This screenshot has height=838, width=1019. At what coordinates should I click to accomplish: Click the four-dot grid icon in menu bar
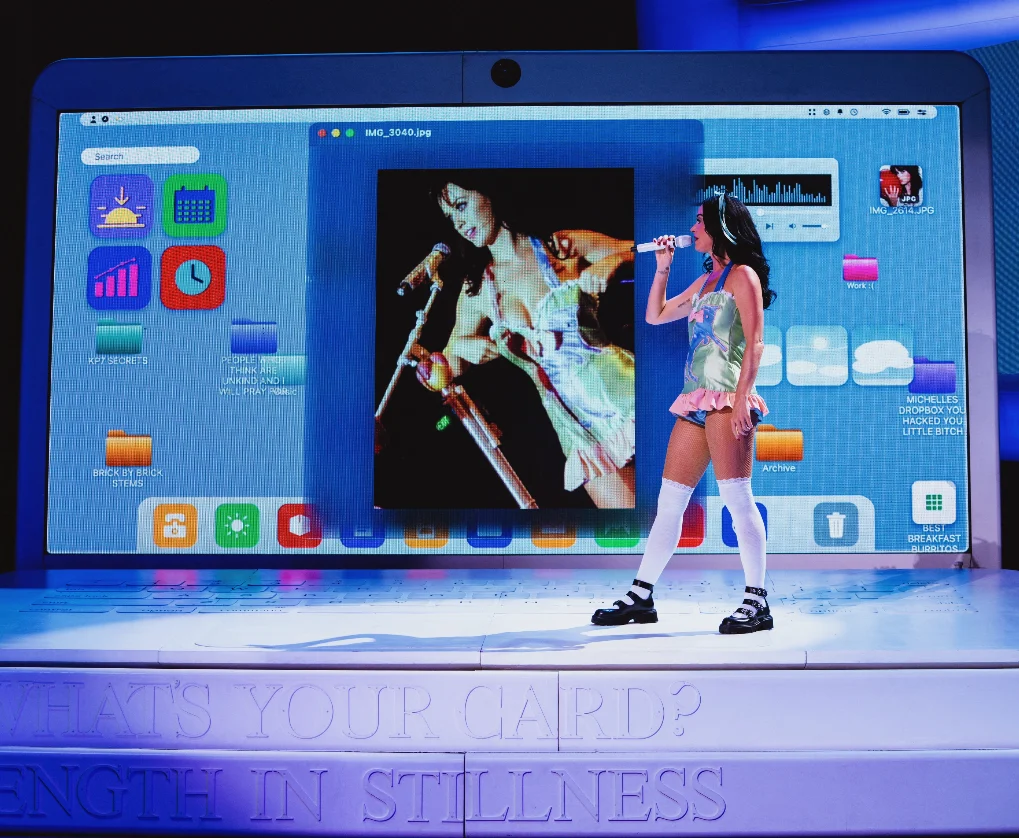(812, 112)
